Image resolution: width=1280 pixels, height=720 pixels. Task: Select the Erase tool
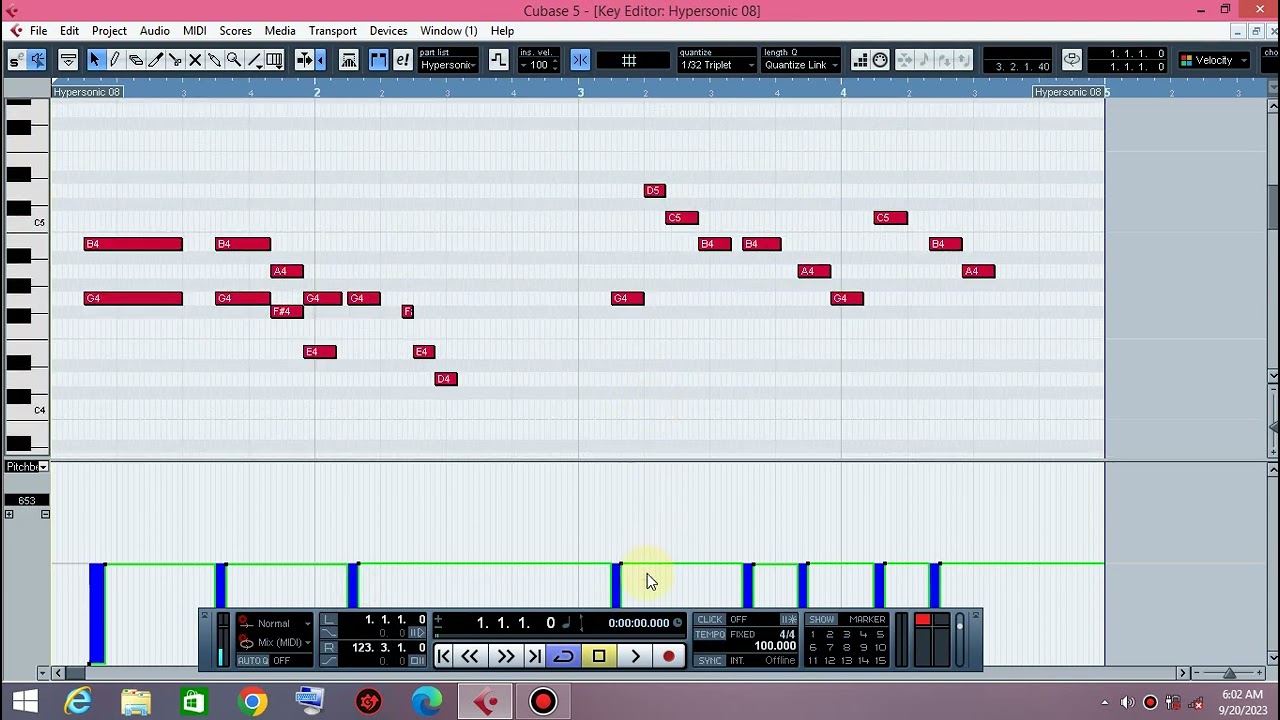(135, 60)
